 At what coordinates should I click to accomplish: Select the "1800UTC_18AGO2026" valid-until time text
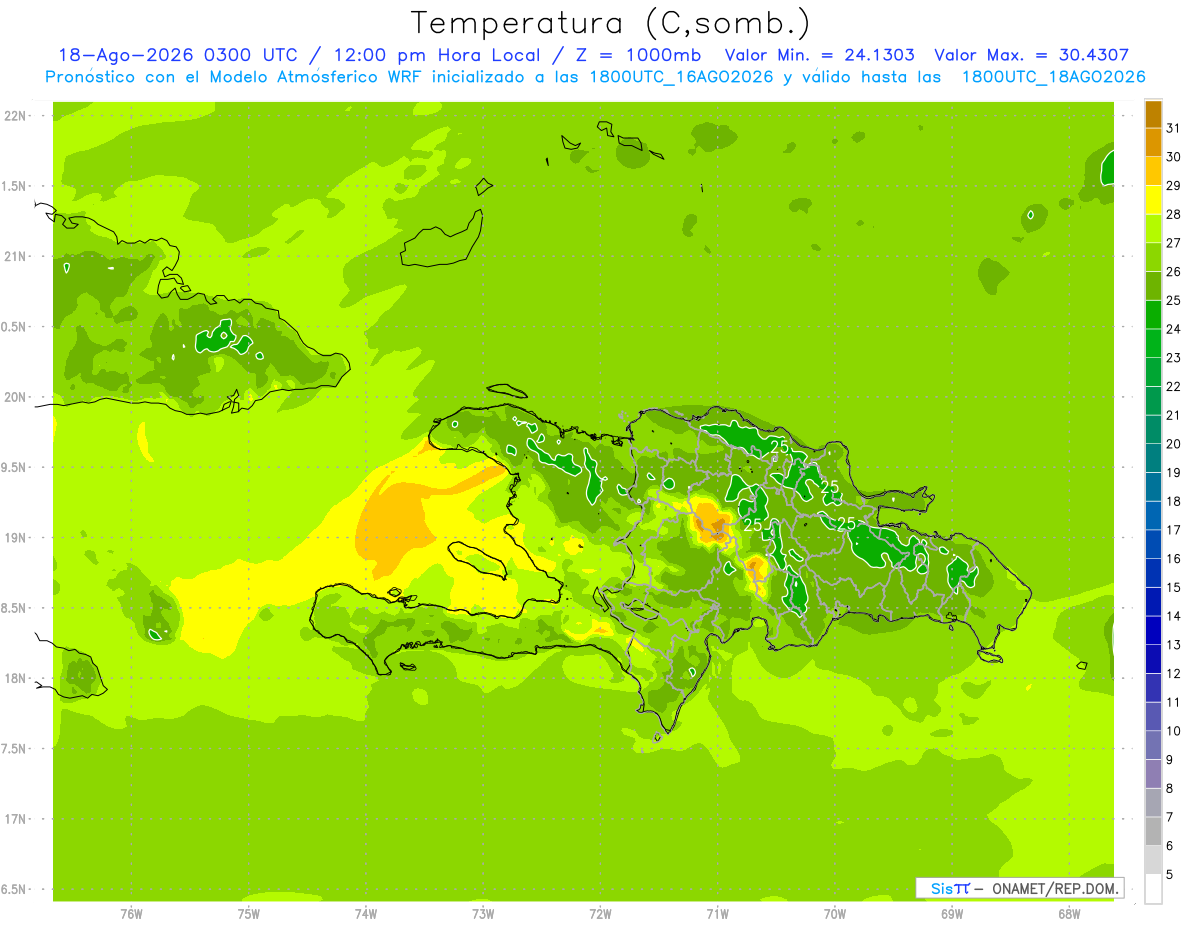[1053, 77]
